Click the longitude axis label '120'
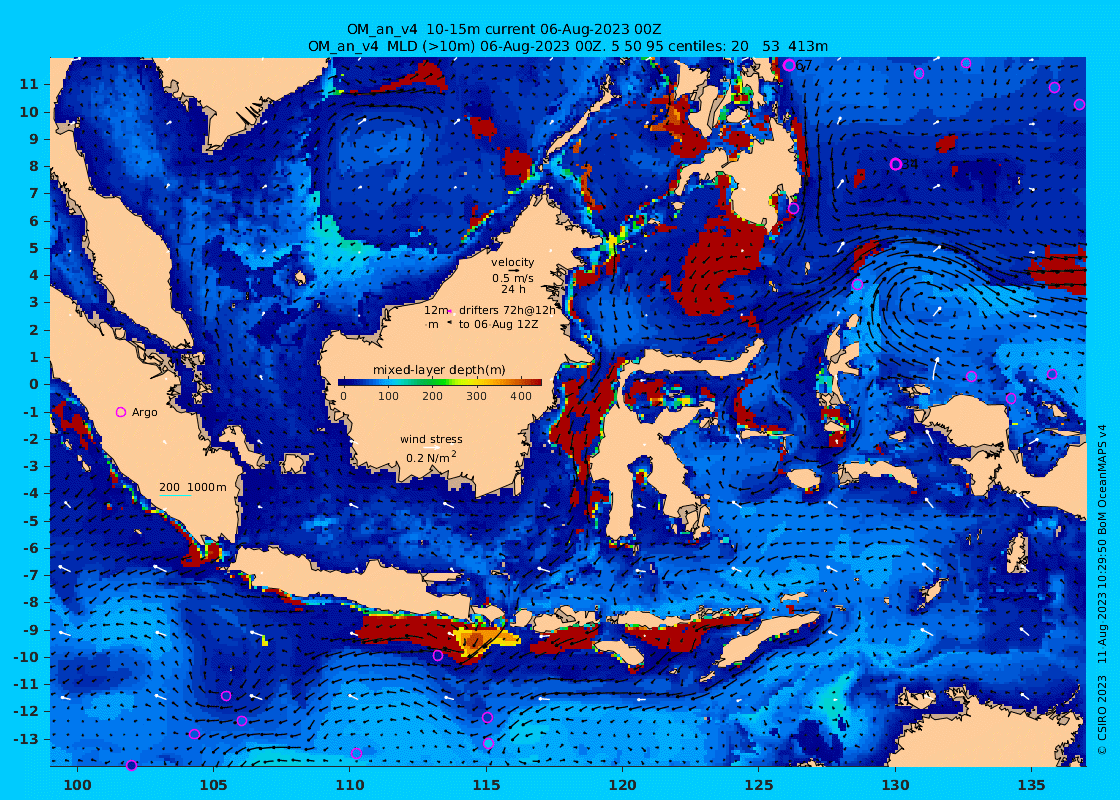 [x=623, y=784]
